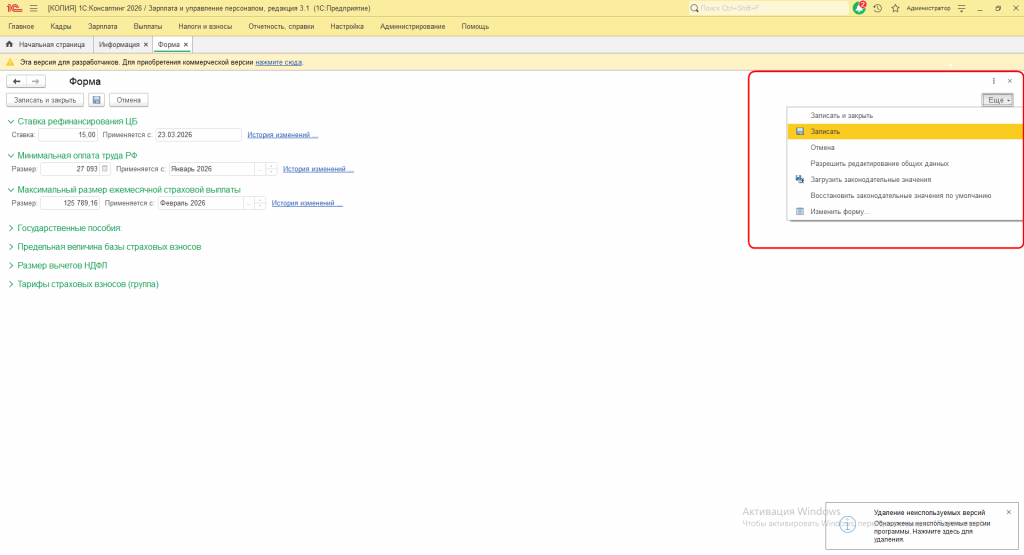Click the stepper arrows next to Февраль 2026
1024x555 pixels.
[x=260, y=203]
